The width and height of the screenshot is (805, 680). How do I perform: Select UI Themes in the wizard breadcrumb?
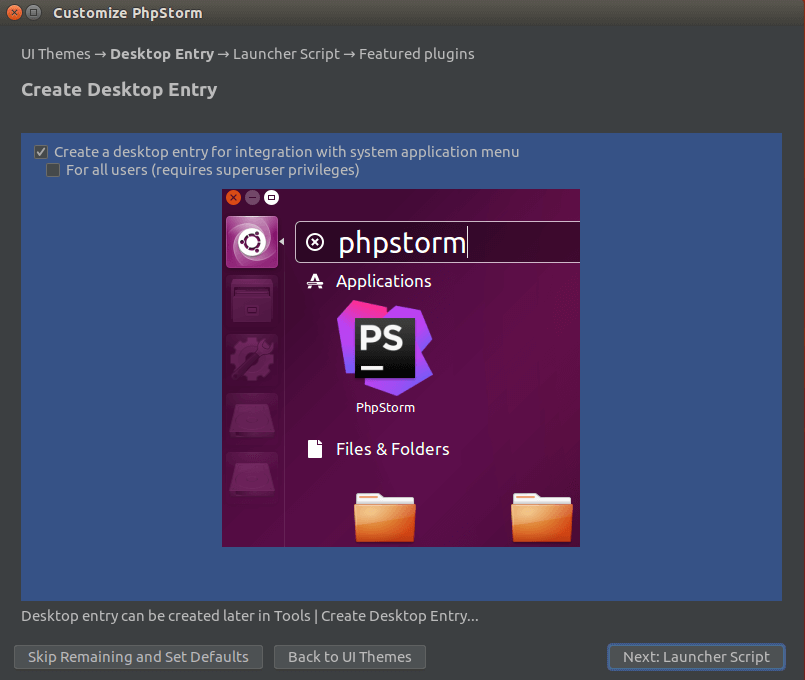56,54
